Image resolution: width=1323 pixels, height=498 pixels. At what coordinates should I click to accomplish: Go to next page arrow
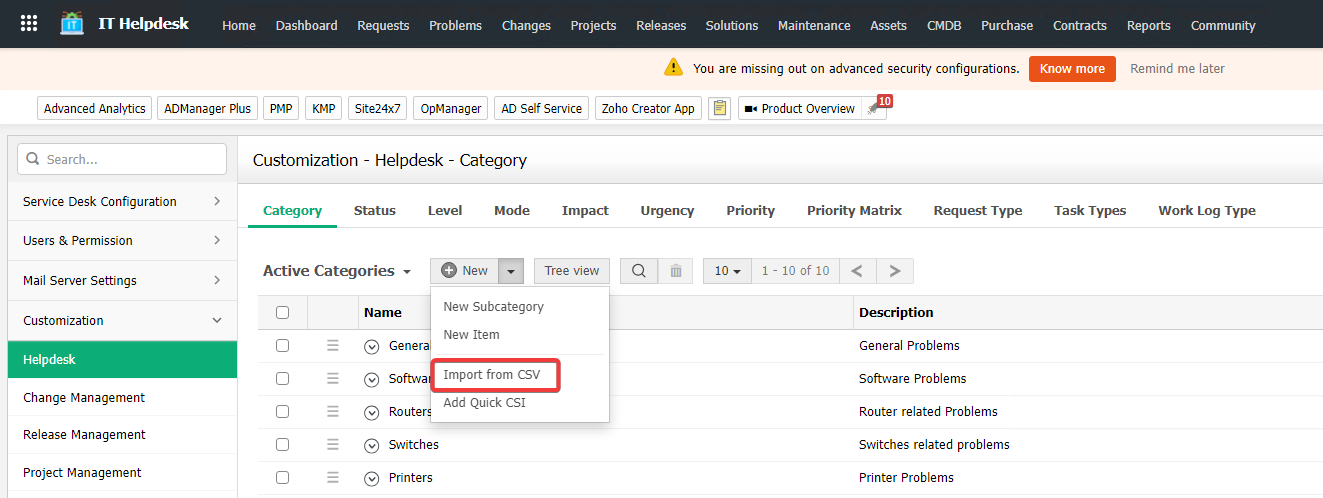tap(895, 271)
